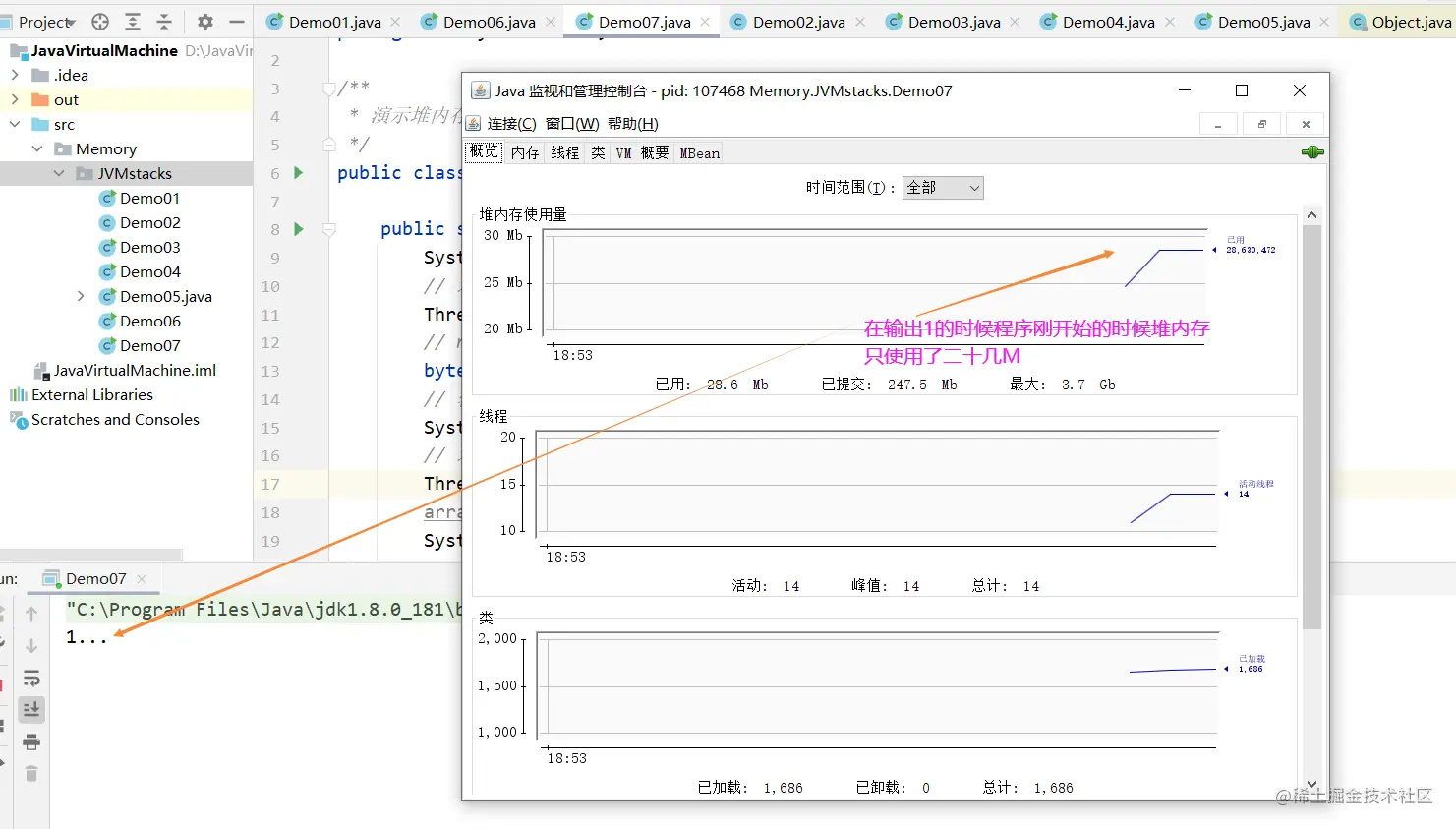Hide the Project tool window

click(236, 22)
